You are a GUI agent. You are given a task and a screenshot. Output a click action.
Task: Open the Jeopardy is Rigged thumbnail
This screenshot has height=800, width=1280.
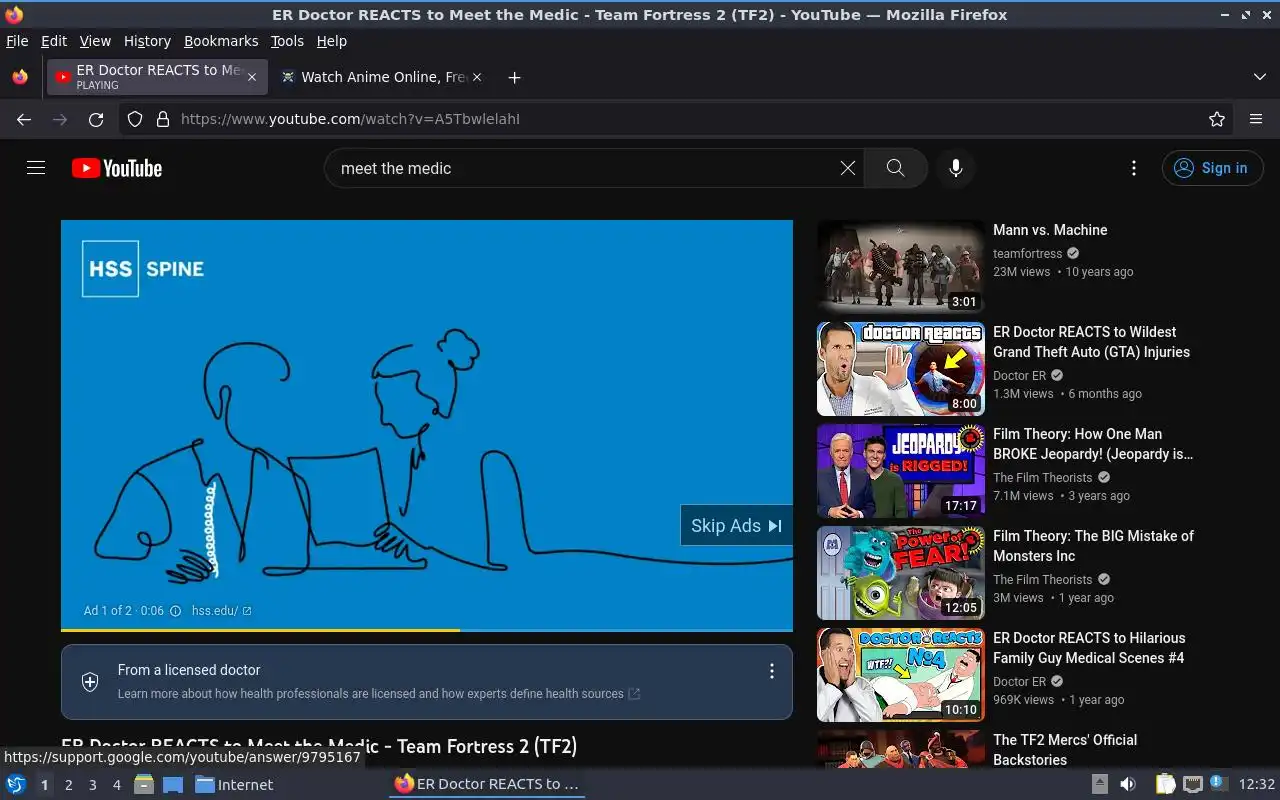click(x=901, y=471)
